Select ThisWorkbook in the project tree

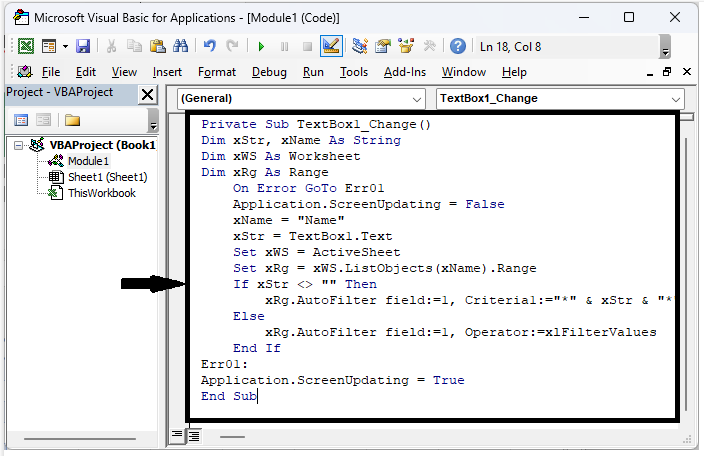(101, 193)
